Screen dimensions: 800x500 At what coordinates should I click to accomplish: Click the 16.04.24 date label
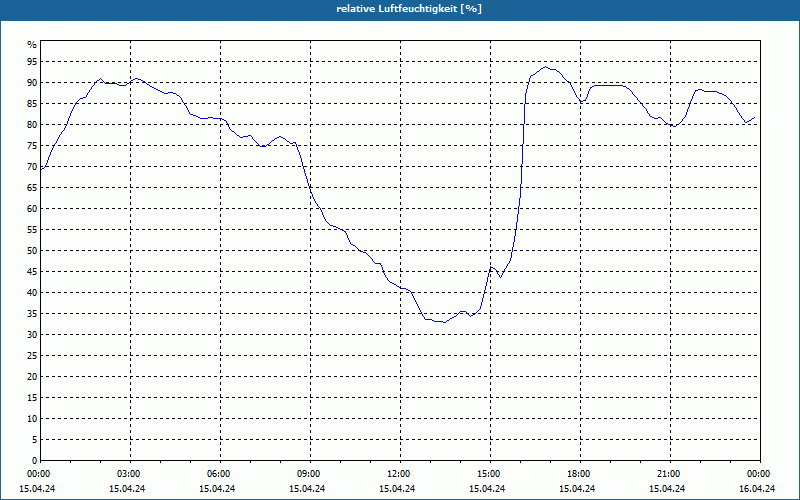point(757,489)
